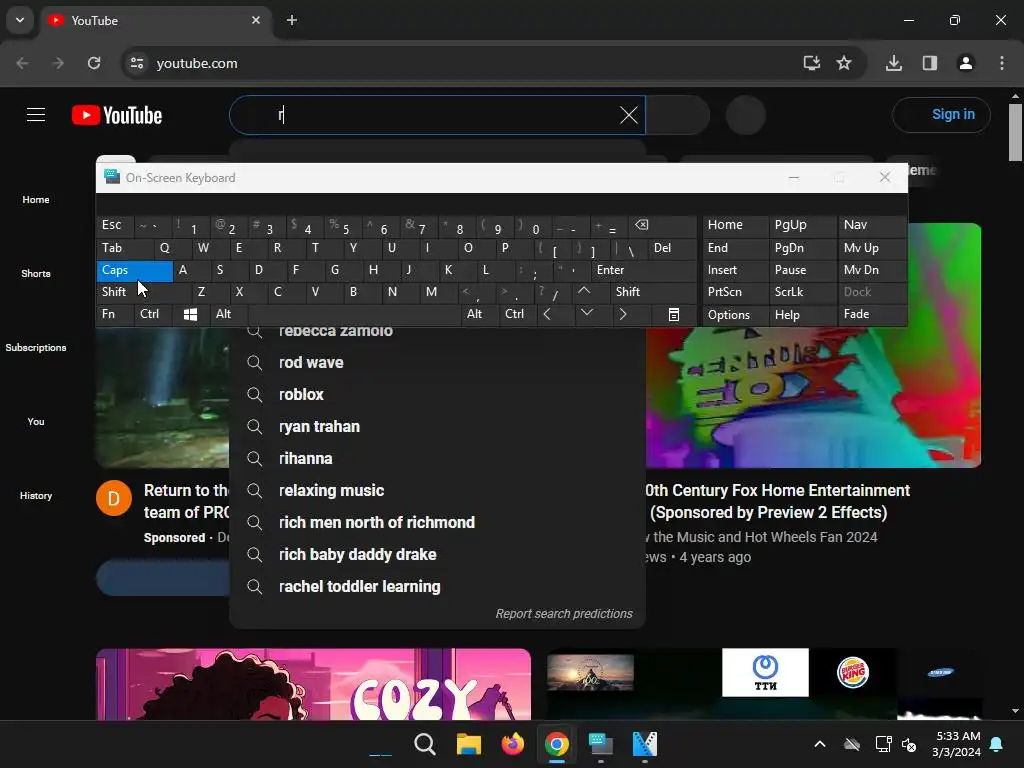The width and height of the screenshot is (1024, 768).
Task: Open Chrome profile icon
Action: pos(965,63)
